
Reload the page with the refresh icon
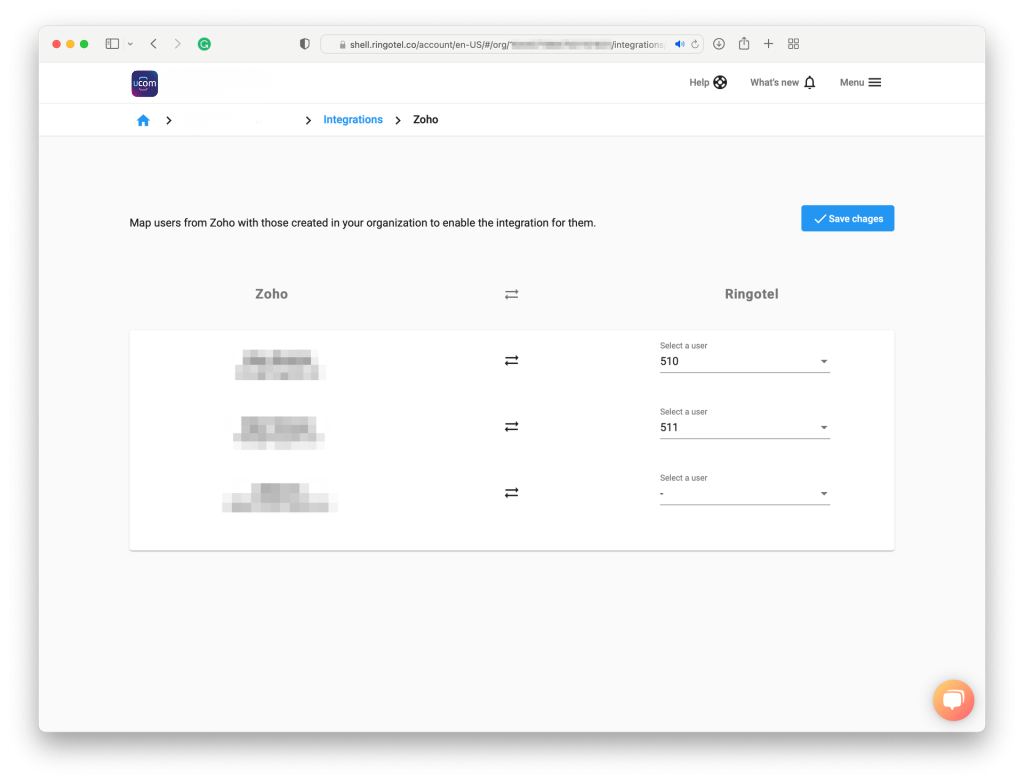pos(695,44)
